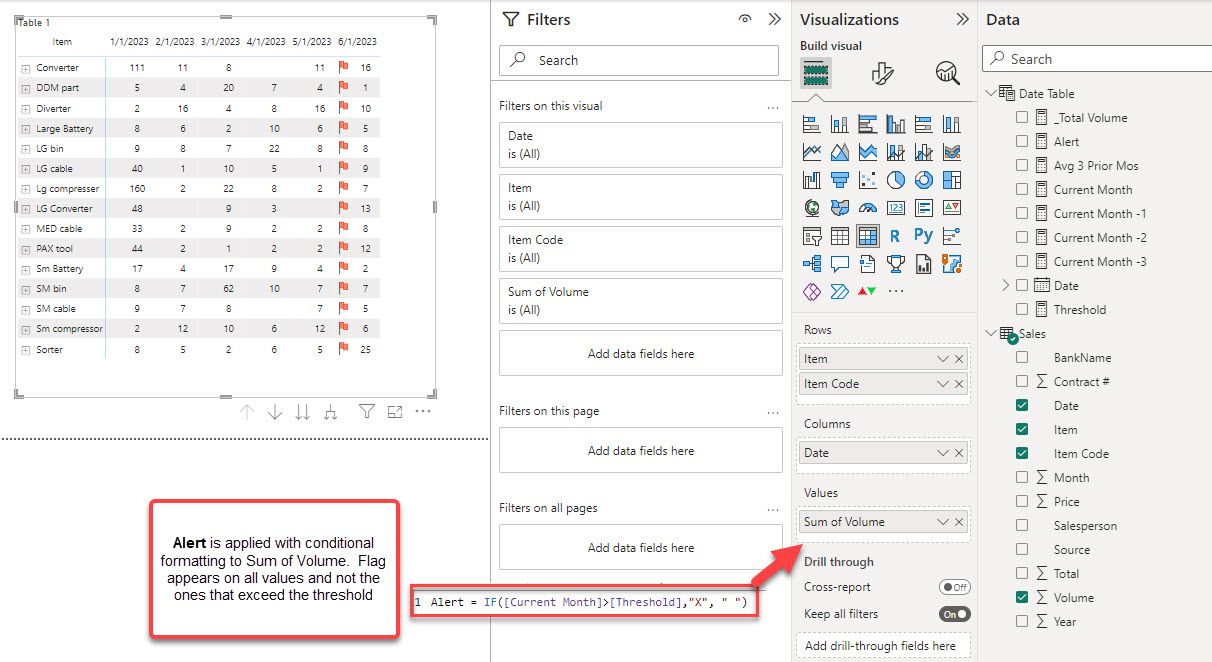Check the Threshold field checkbox

tap(1022, 309)
